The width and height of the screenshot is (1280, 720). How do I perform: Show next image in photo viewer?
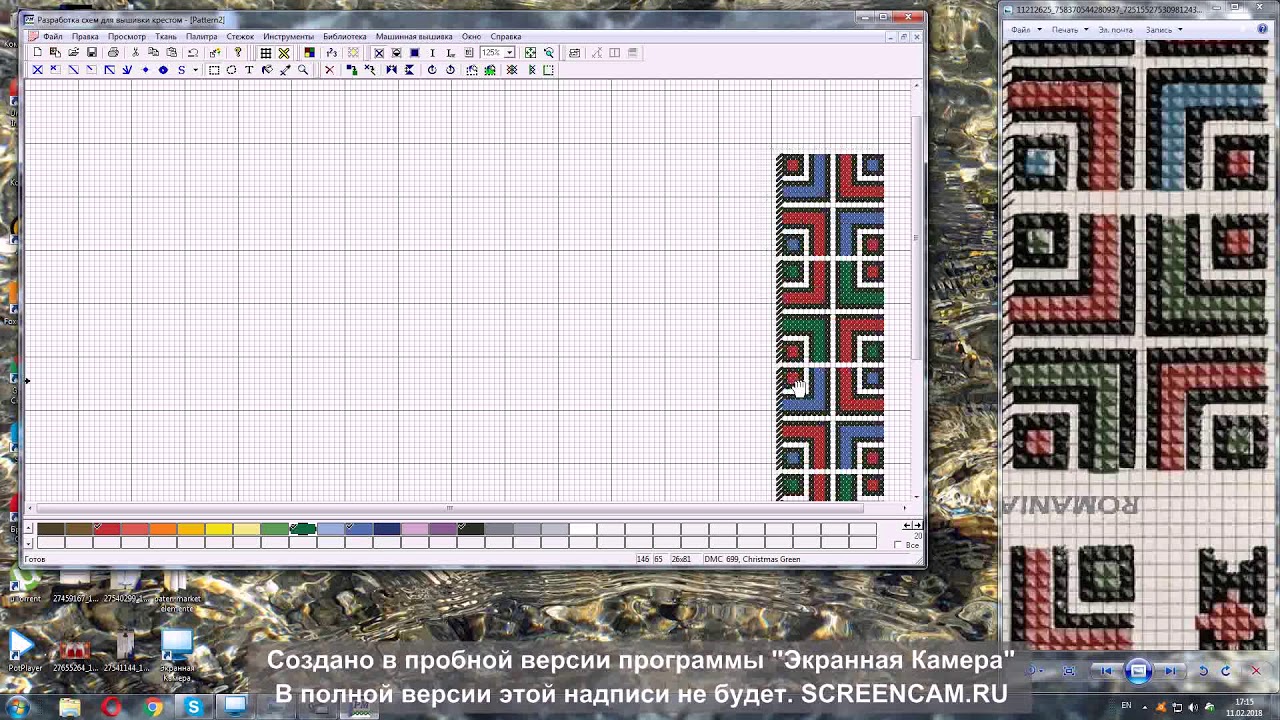coord(1170,671)
